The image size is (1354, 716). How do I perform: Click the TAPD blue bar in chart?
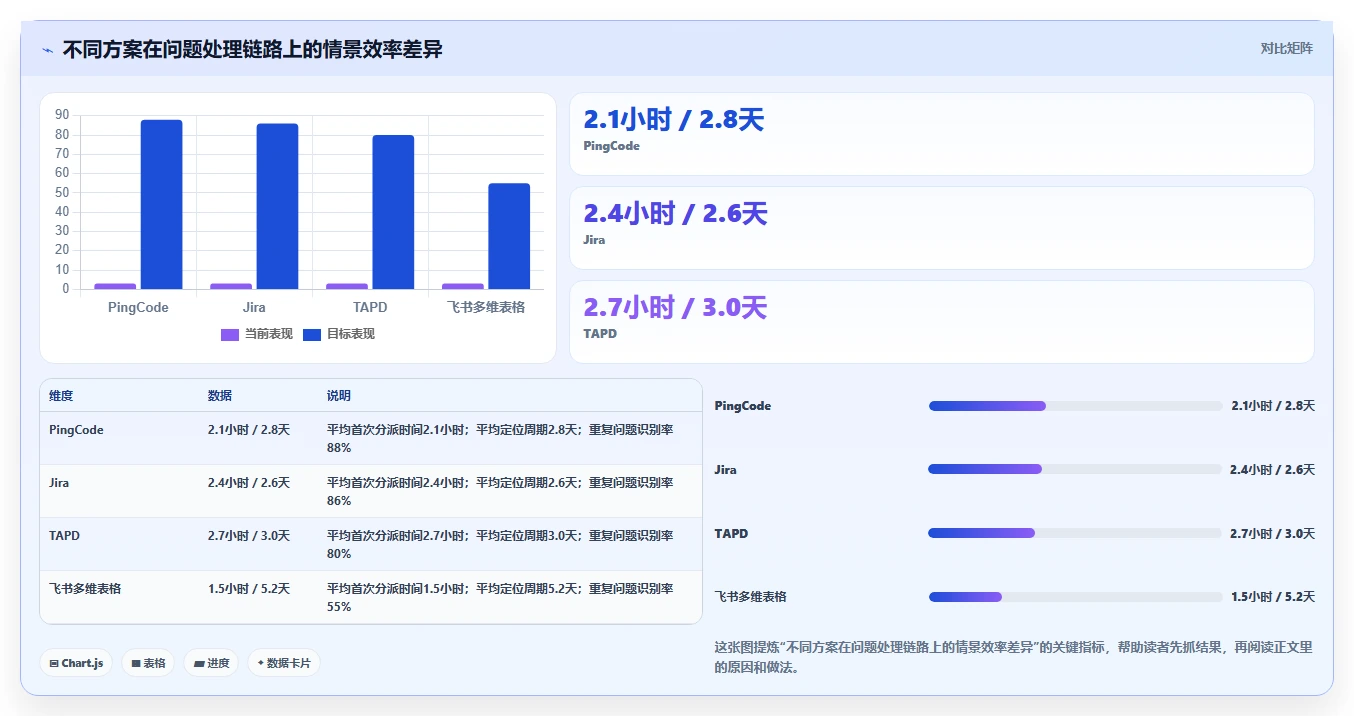click(x=393, y=212)
